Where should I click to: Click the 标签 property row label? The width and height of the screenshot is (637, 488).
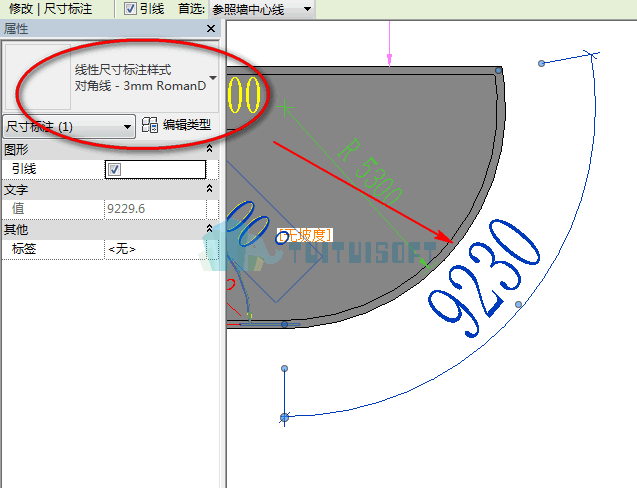point(24,248)
